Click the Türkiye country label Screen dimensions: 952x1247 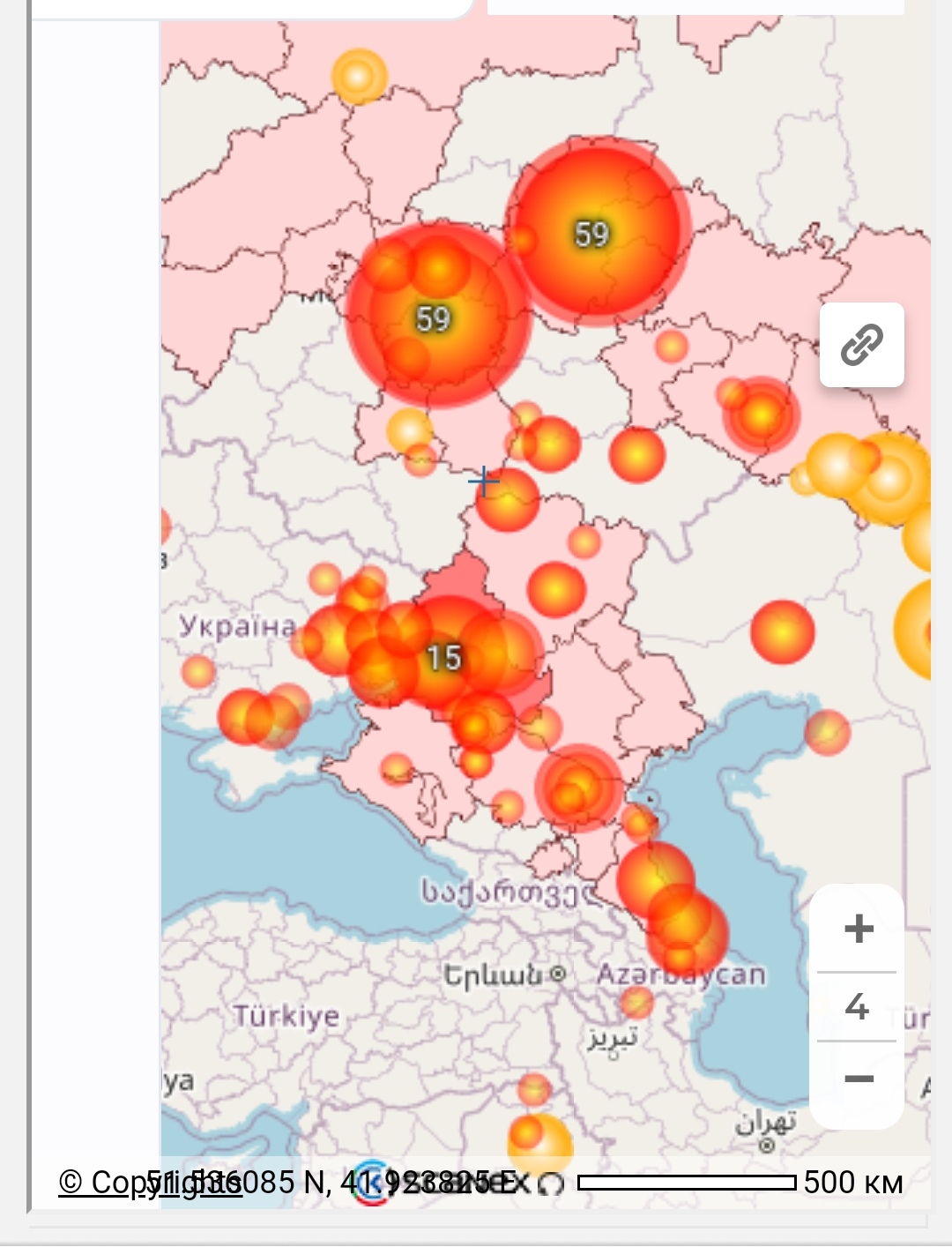(x=286, y=1016)
